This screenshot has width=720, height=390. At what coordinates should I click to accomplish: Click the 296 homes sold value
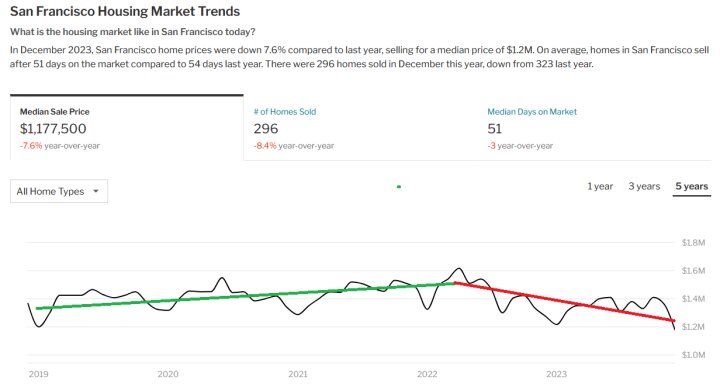266,129
